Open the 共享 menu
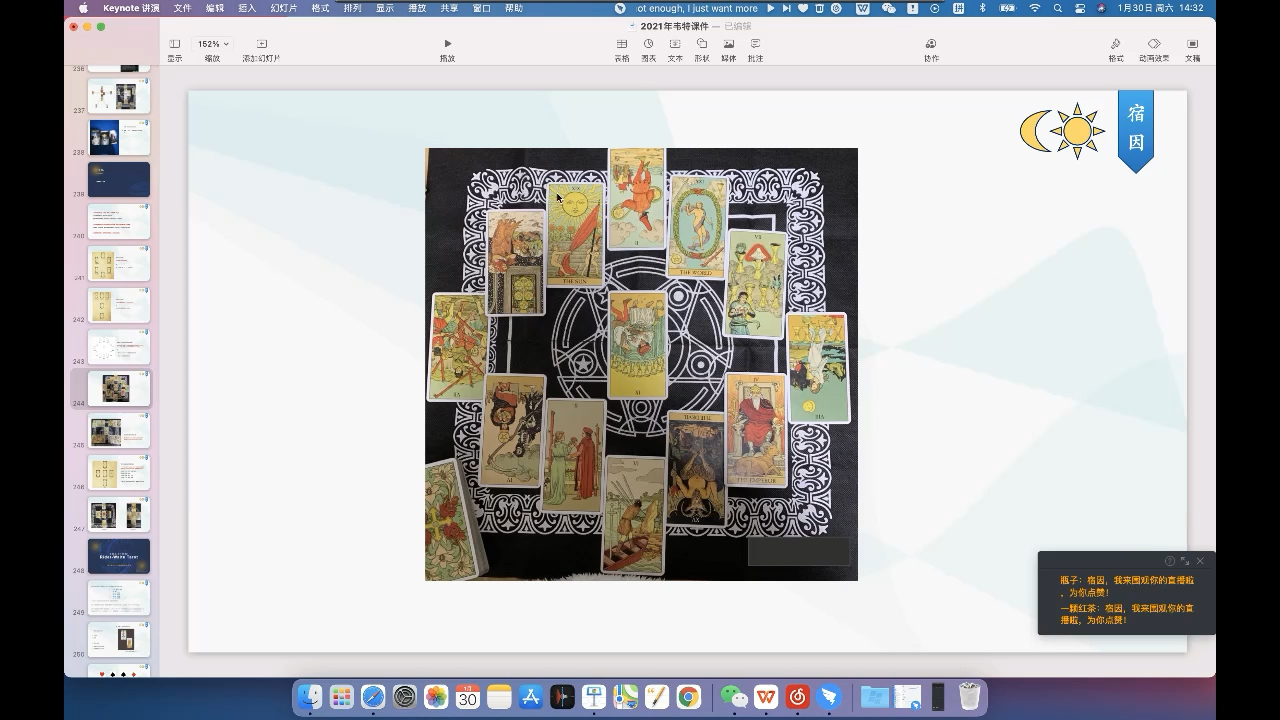The width and height of the screenshot is (1280, 720). (449, 8)
